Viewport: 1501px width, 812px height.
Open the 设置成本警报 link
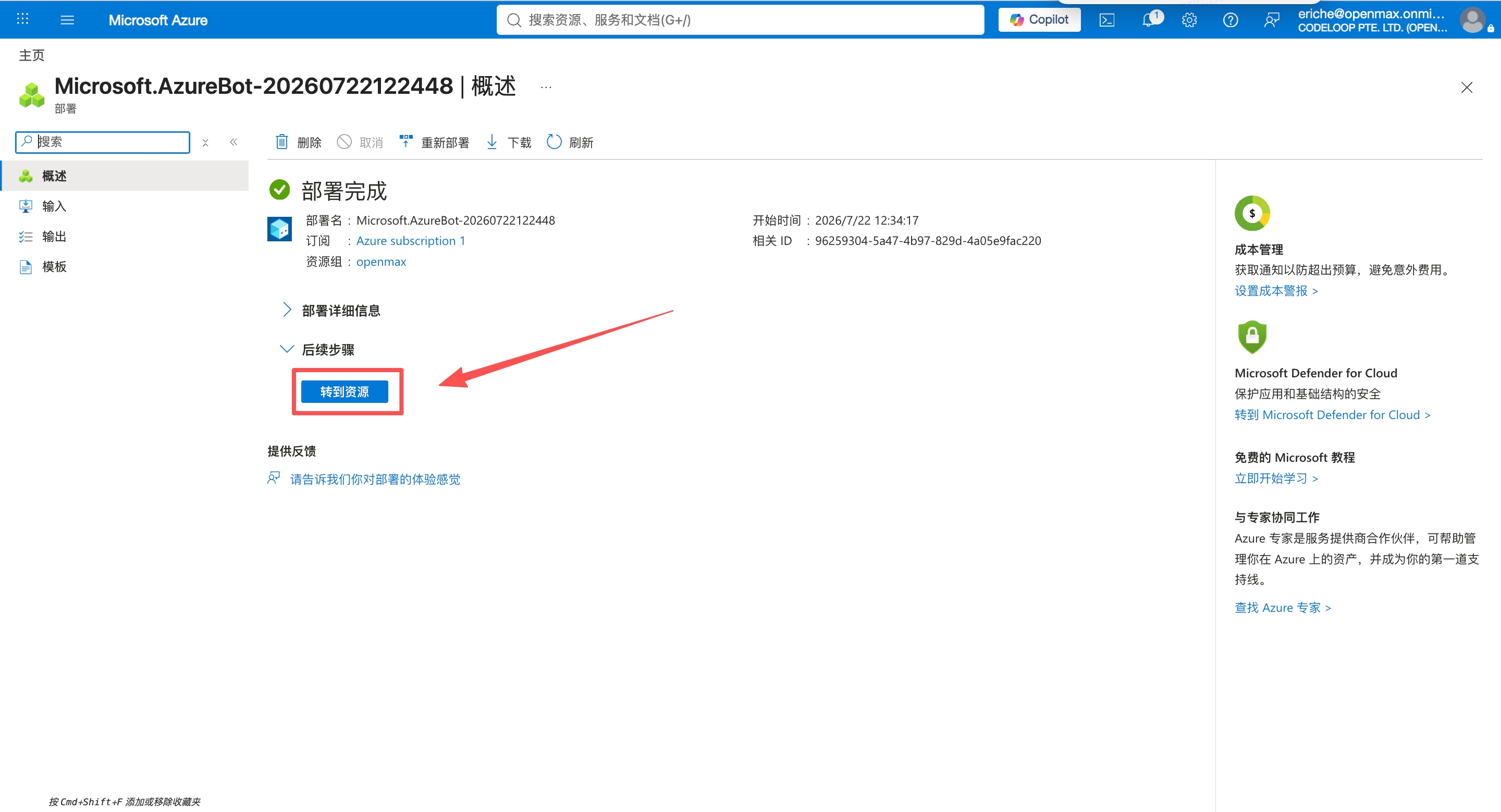(1276, 290)
